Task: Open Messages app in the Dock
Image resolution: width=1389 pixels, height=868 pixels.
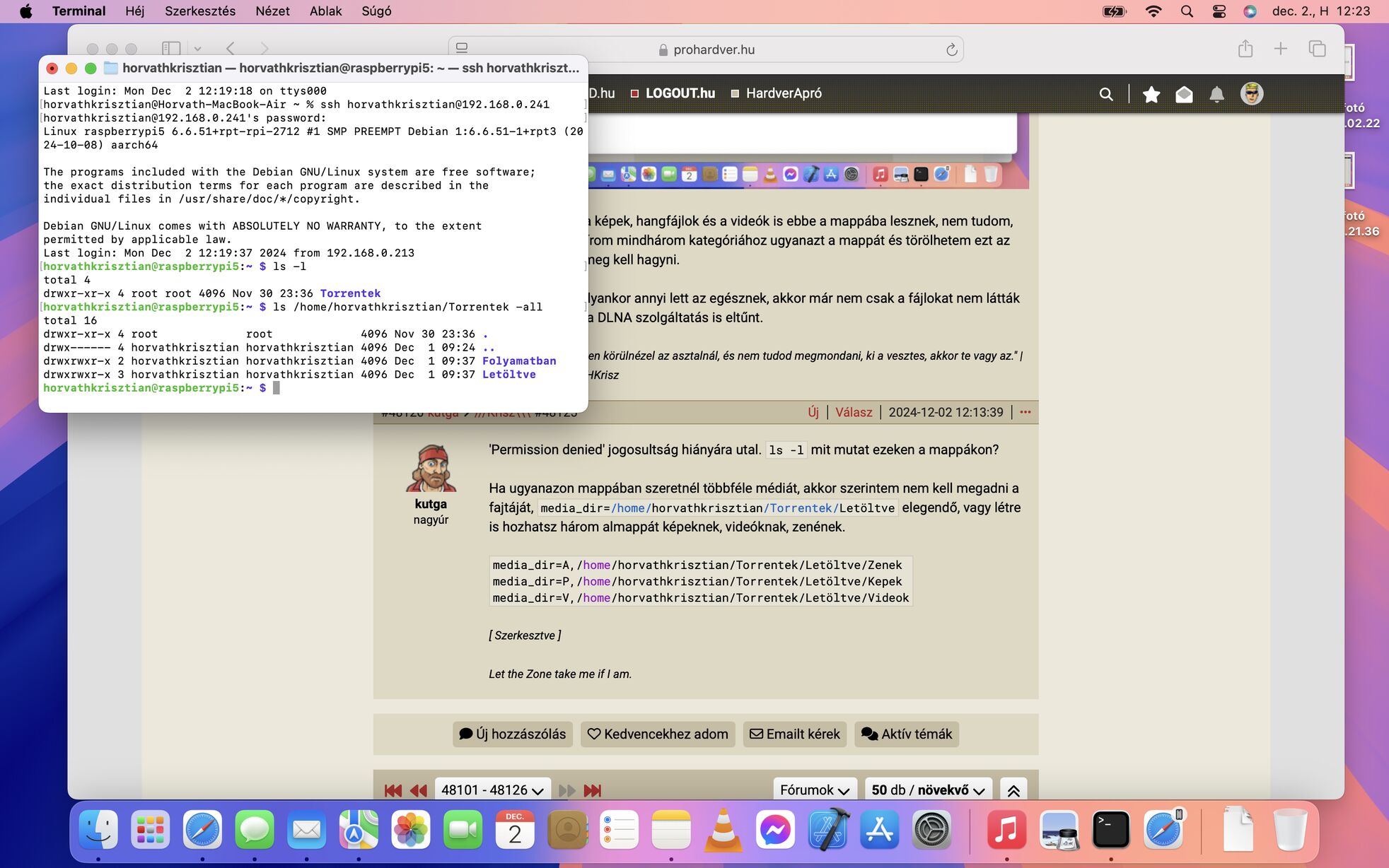Action: click(255, 829)
